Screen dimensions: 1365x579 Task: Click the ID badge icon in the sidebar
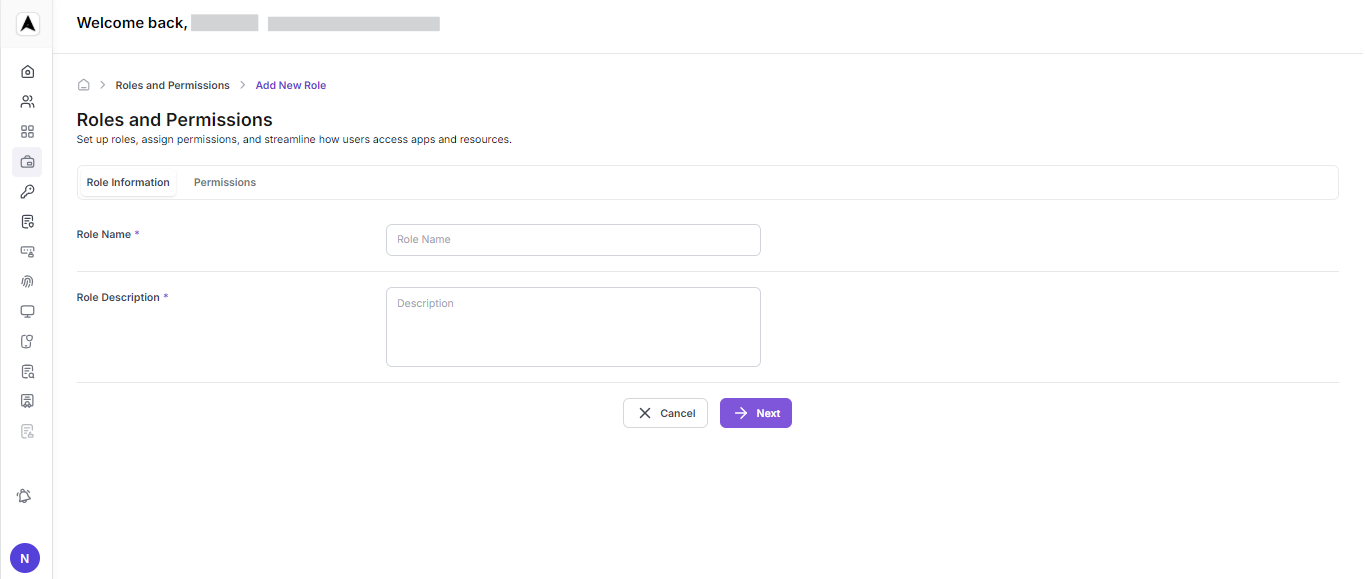click(27, 400)
